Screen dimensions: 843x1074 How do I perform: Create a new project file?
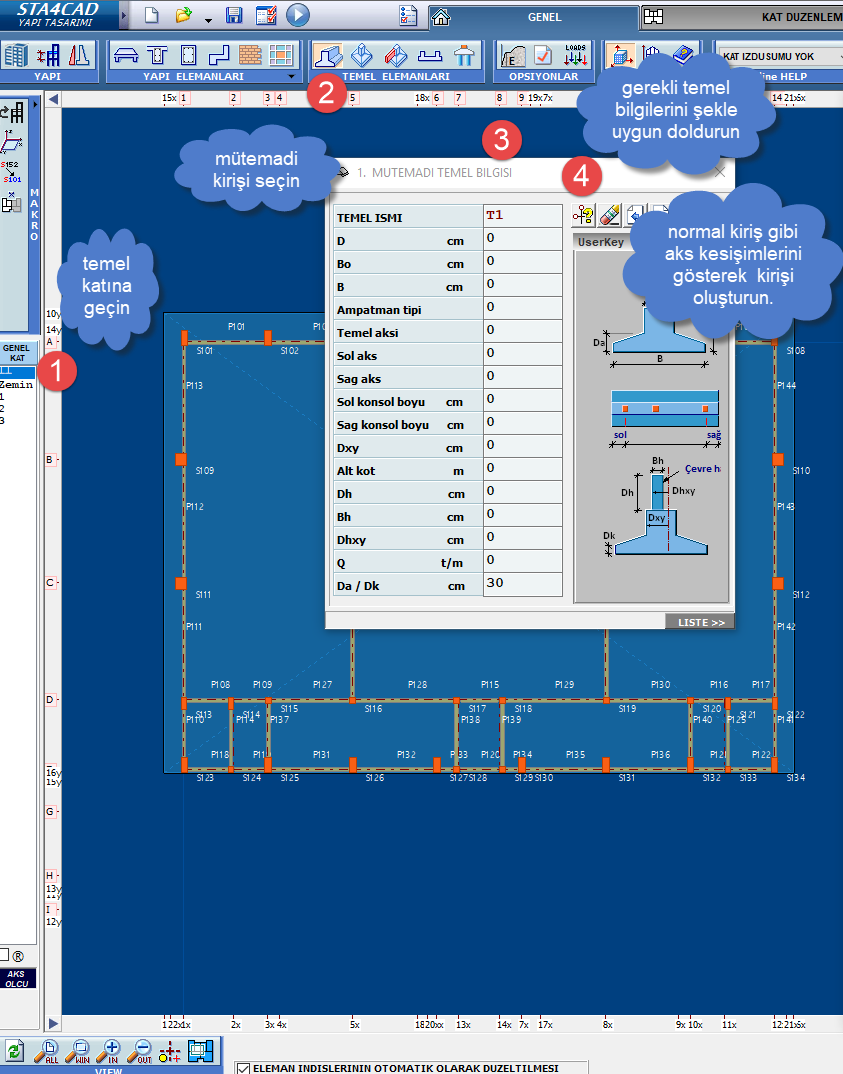coord(151,15)
